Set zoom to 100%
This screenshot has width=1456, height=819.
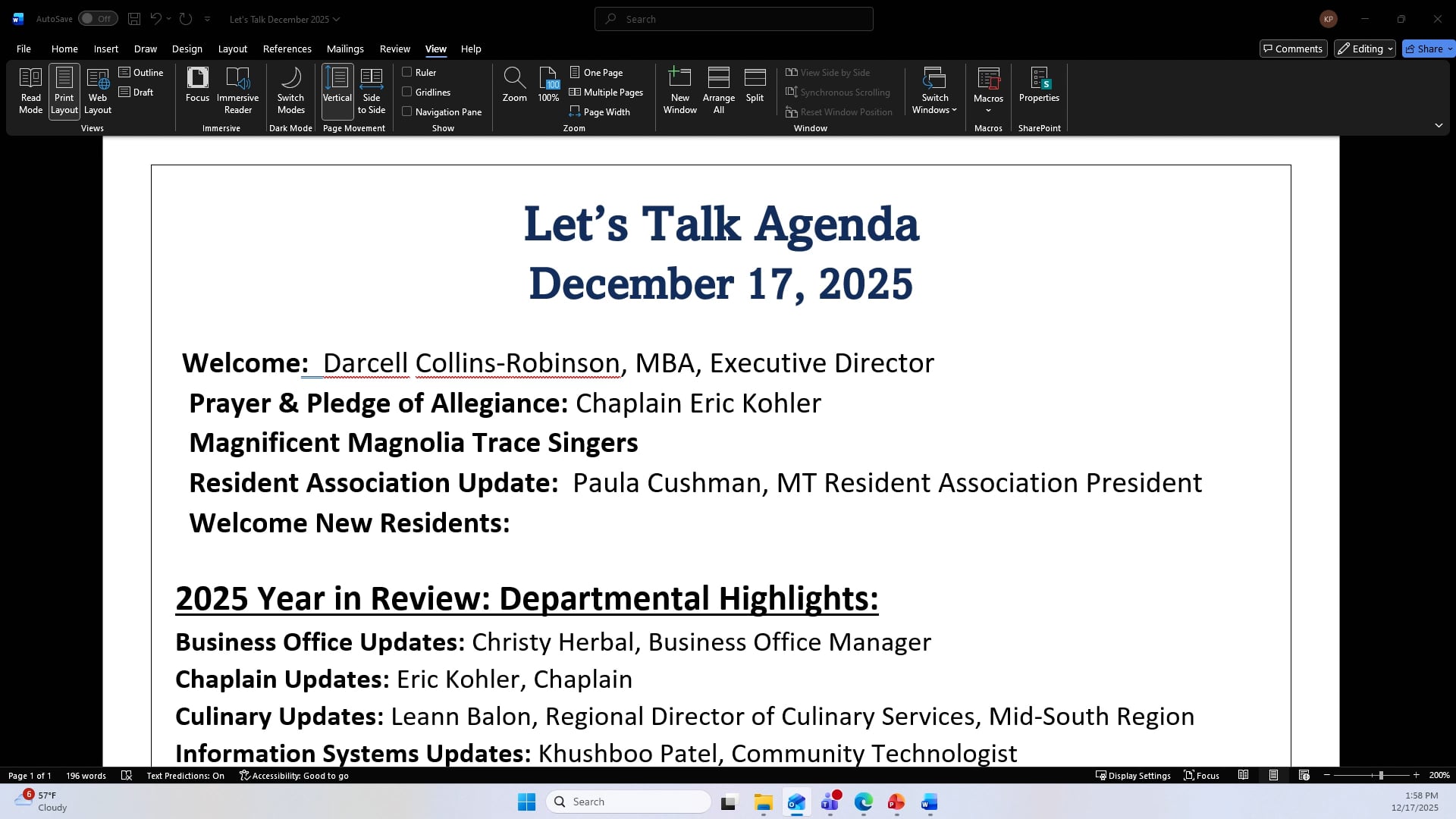coord(548,85)
